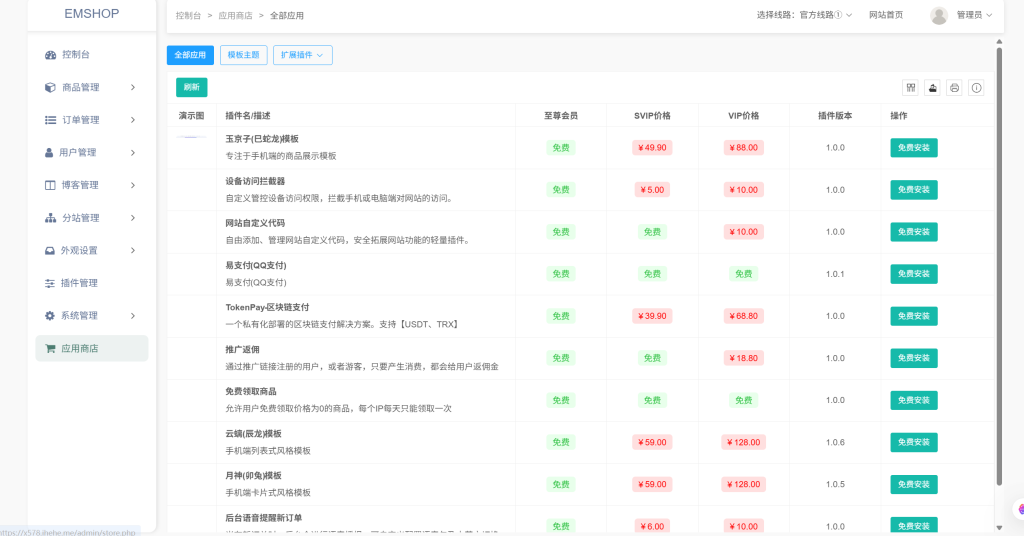
Task: Click the gear icon beside 系统管理
Action: 50,316
